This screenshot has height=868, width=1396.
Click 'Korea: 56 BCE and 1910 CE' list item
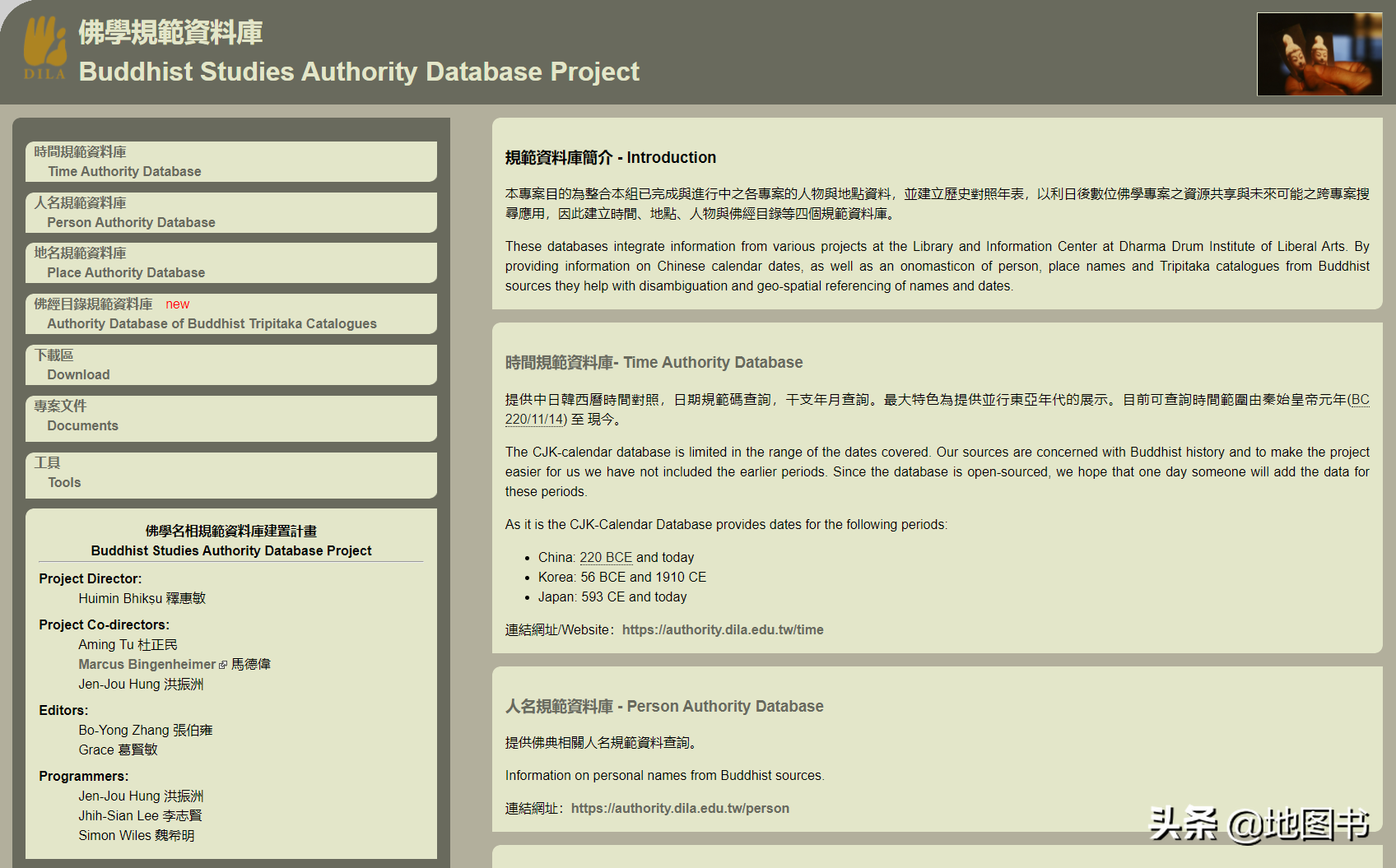622,577
